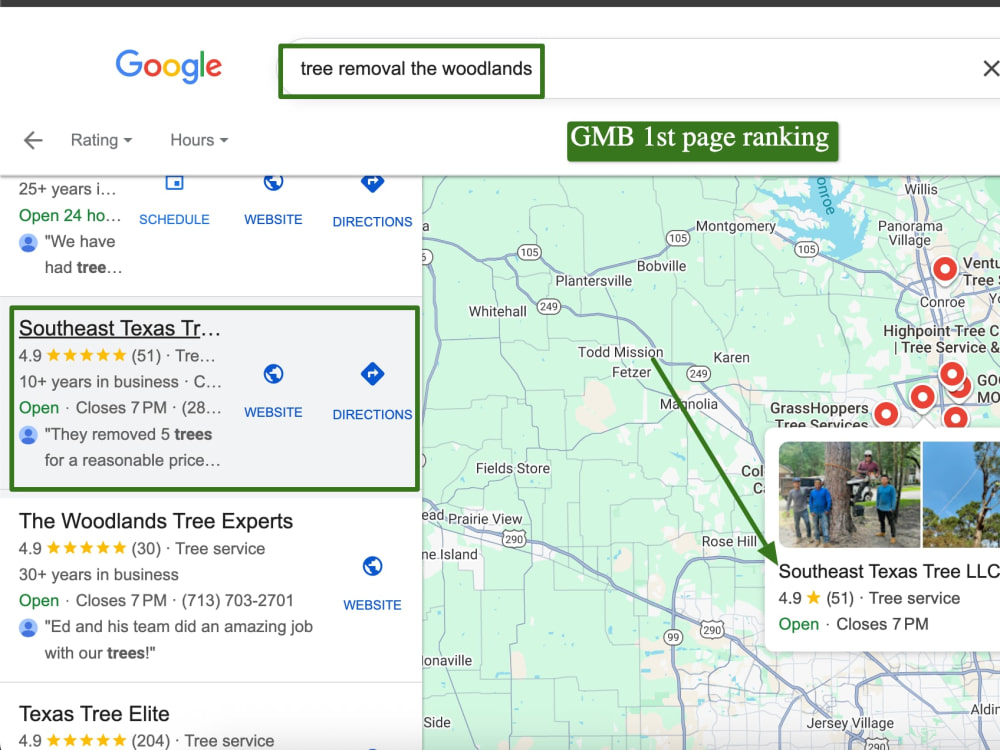The width and height of the screenshot is (1000, 750).
Task: Click website globe icon for Southeast Texas Tree
Action: click(x=273, y=374)
